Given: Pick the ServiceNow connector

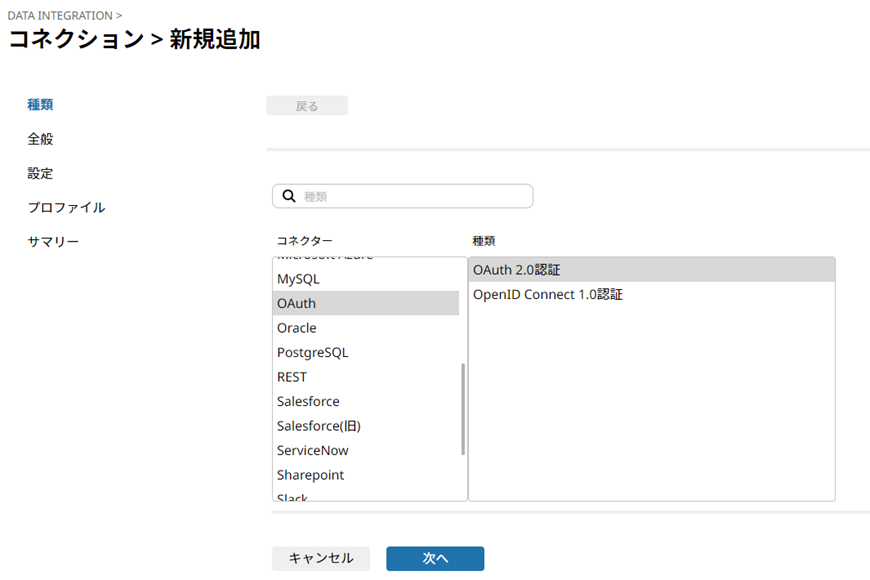Looking at the screenshot, I should pos(366,450).
